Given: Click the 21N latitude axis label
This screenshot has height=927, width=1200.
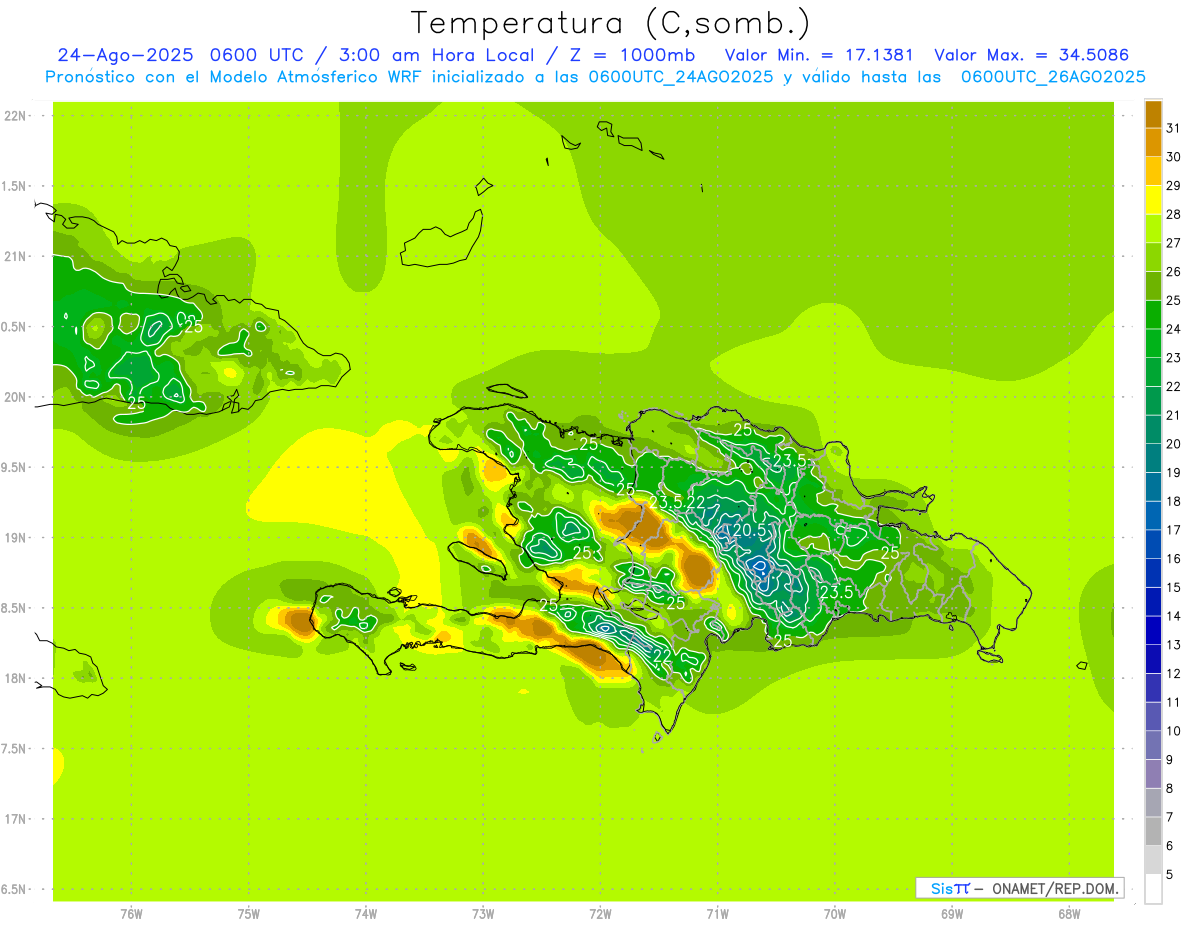Looking at the screenshot, I should [16, 257].
